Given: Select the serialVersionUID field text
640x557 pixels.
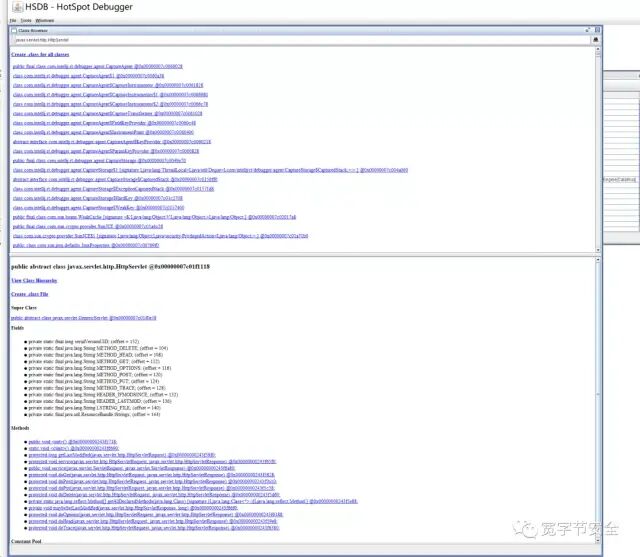Looking at the screenshot, I should point(84,342).
